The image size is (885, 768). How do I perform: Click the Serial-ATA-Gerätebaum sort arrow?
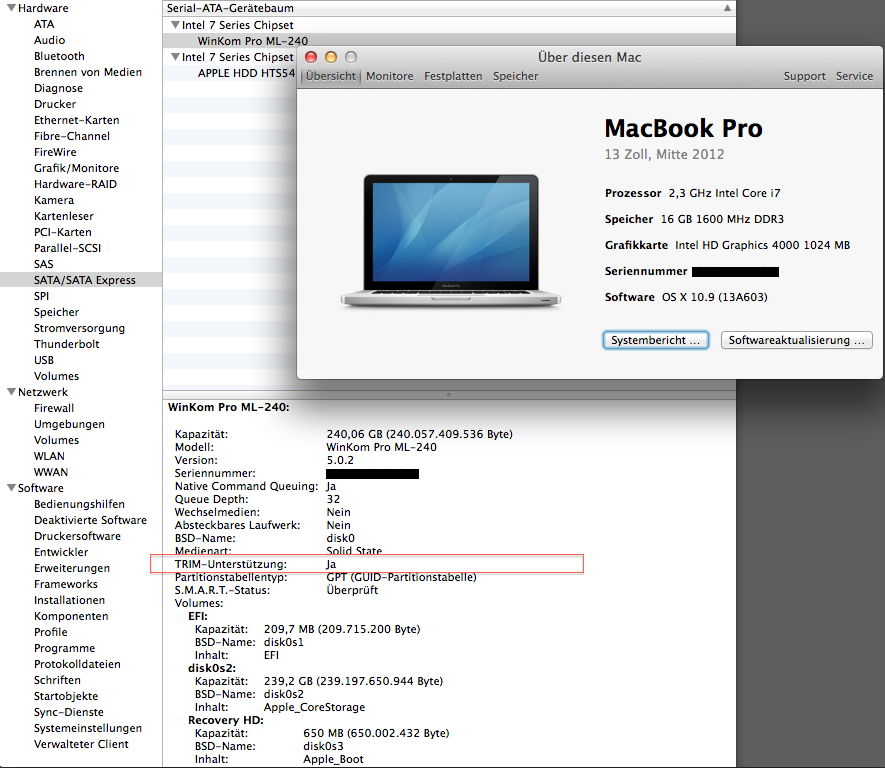click(x=727, y=8)
